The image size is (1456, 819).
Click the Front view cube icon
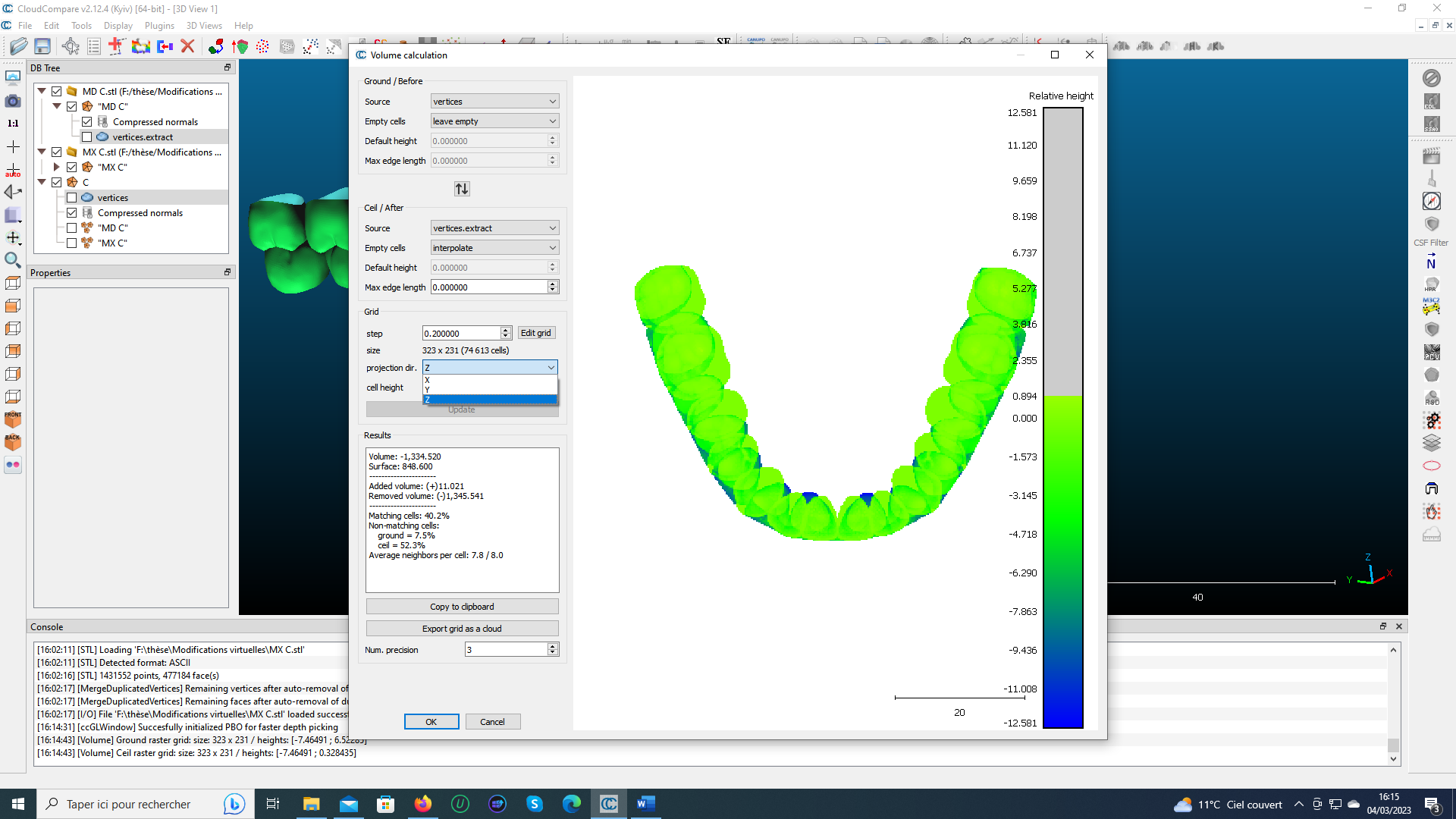[13, 419]
